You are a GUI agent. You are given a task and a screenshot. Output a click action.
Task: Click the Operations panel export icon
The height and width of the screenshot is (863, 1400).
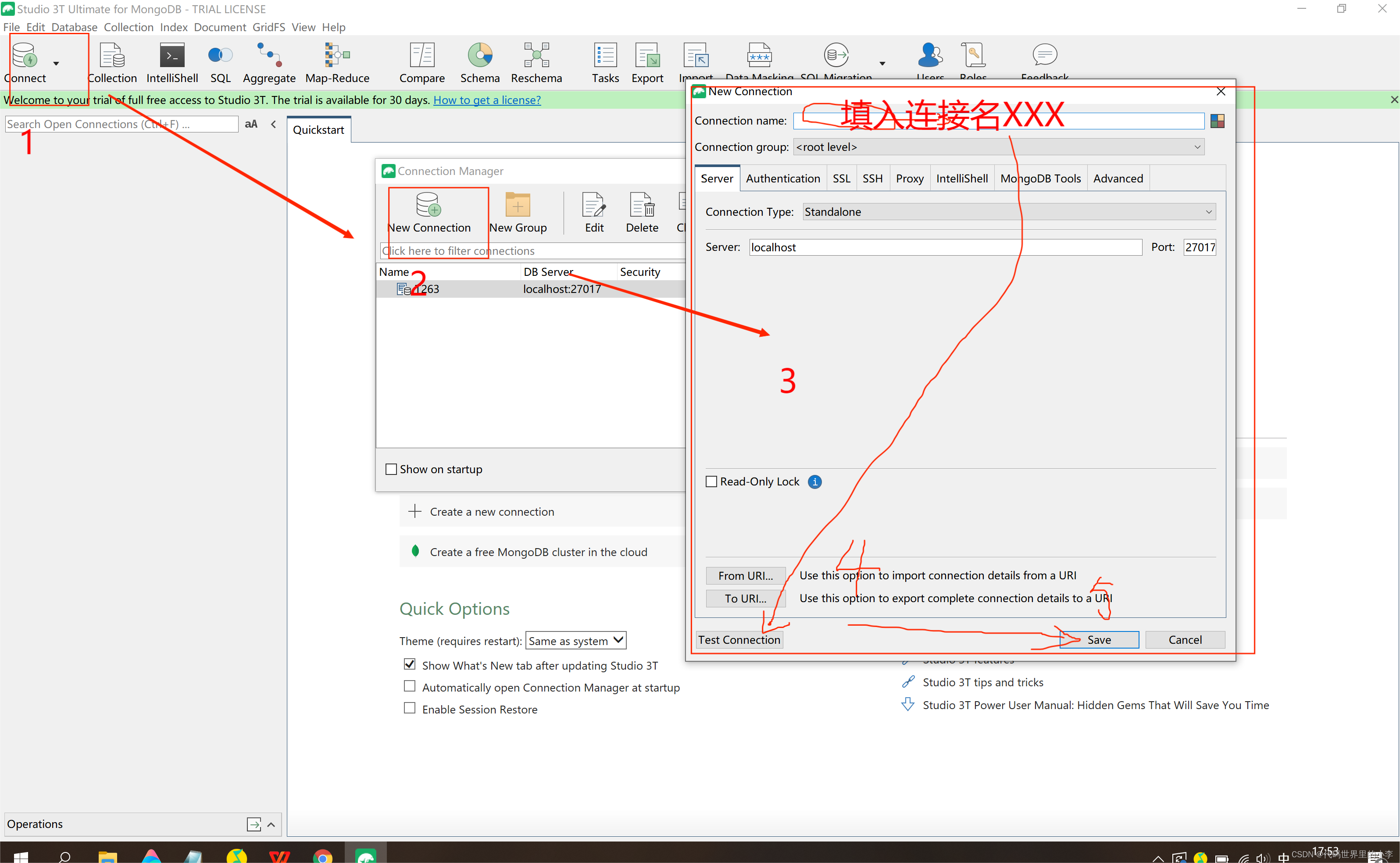254,824
